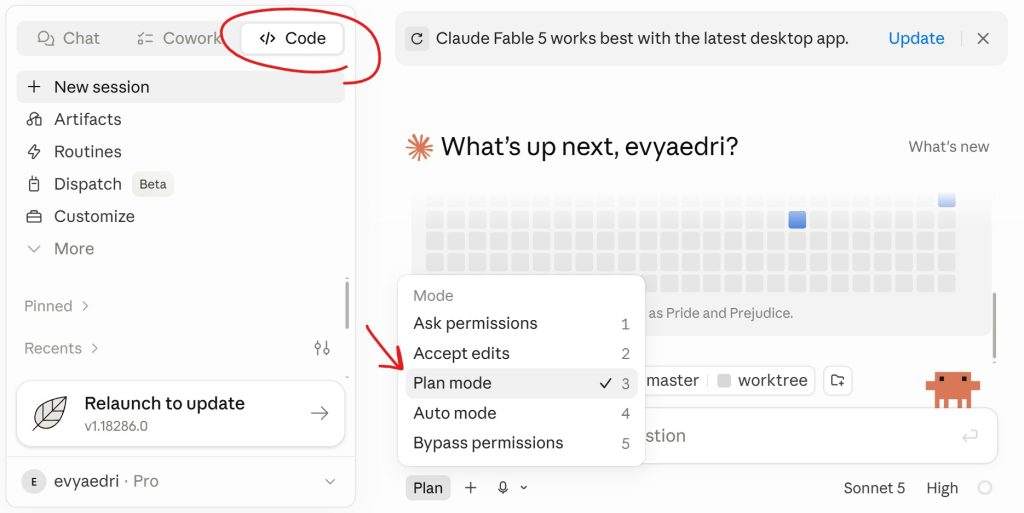Click the refresh icon in update banner

[417, 39]
